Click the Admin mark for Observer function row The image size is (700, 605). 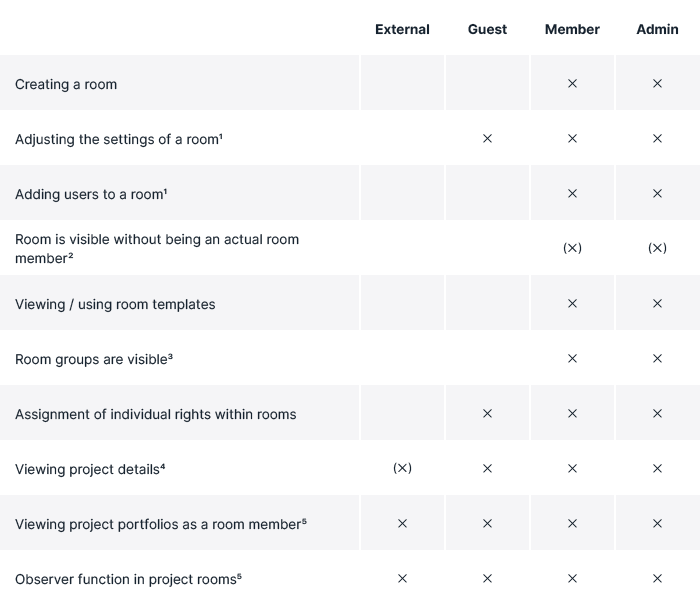click(x=657, y=579)
